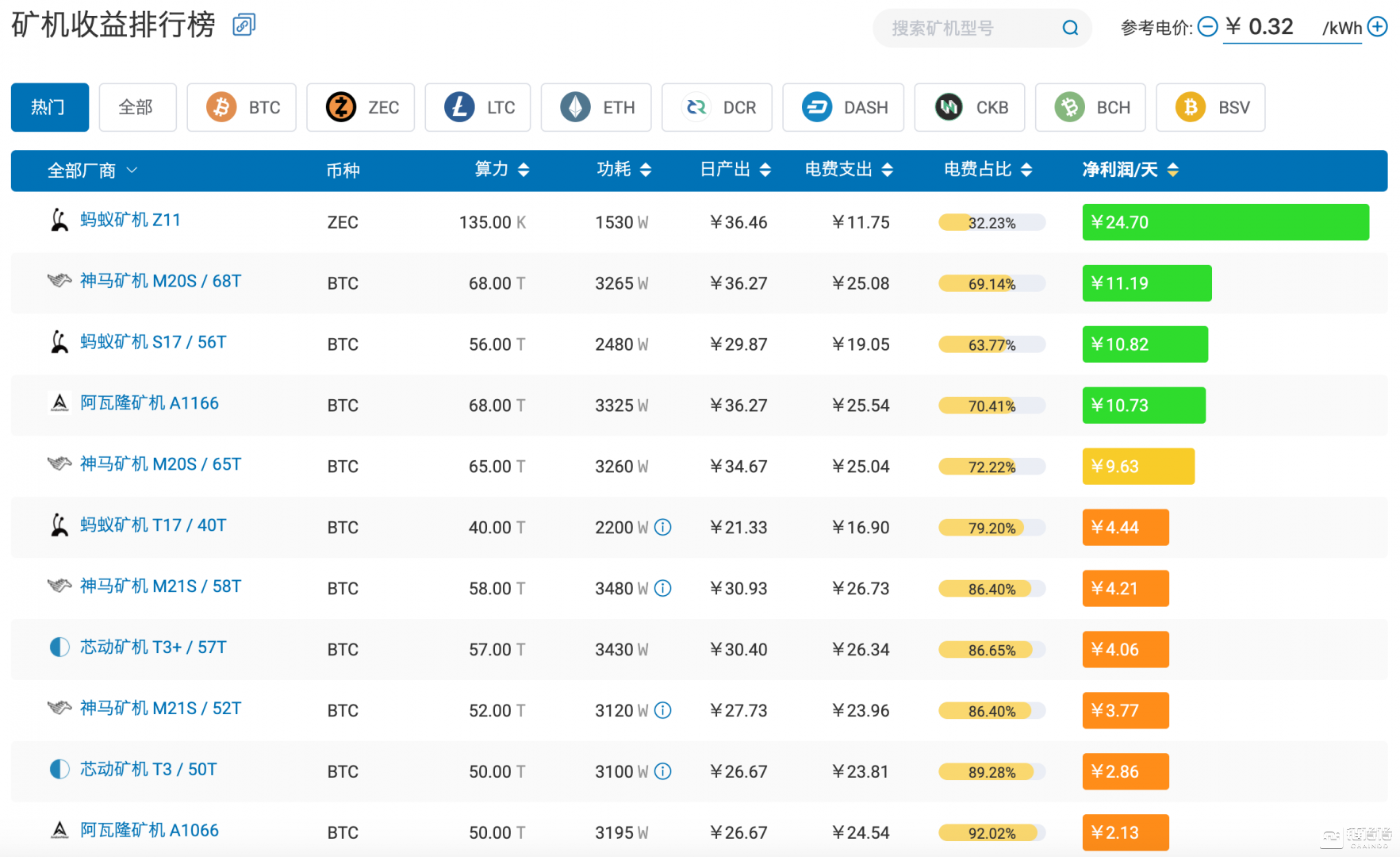Filter by BSV coin tab
Viewport: 1400px width, 857px height.
click(1210, 107)
